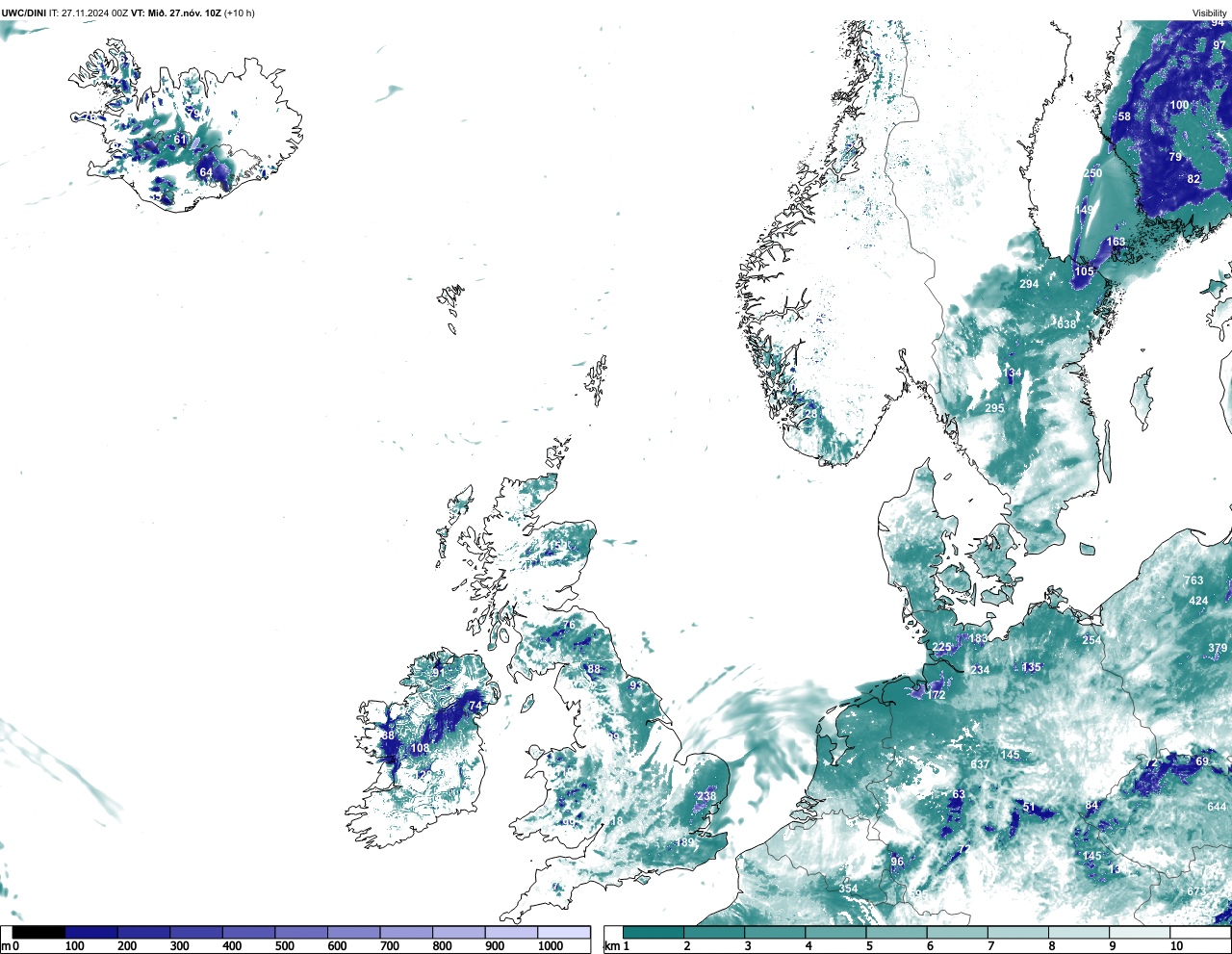
Task: Click the '172' visibility value on the map
Action: 936,695
